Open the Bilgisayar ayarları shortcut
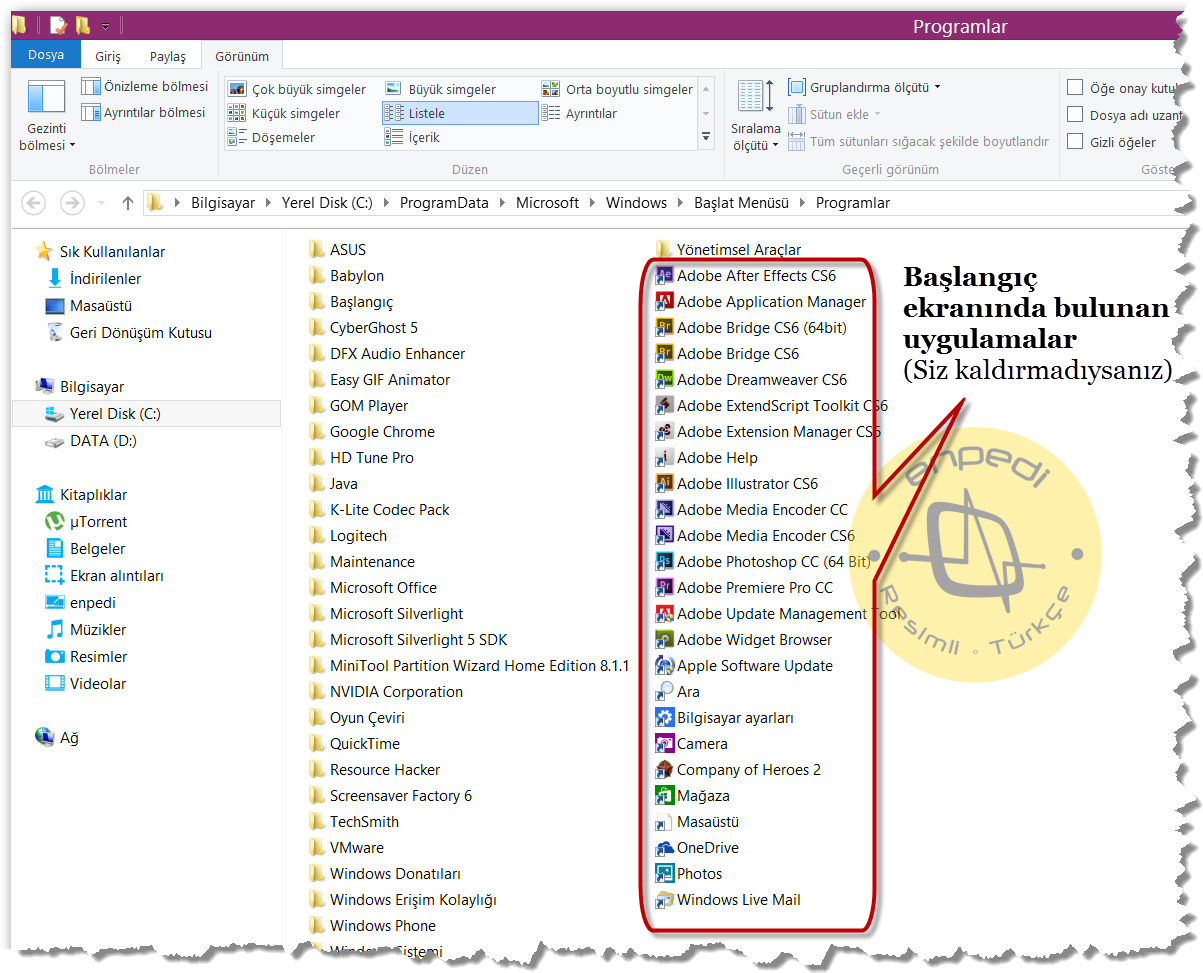The height and width of the screenshot is (973, 1203). 724,718
